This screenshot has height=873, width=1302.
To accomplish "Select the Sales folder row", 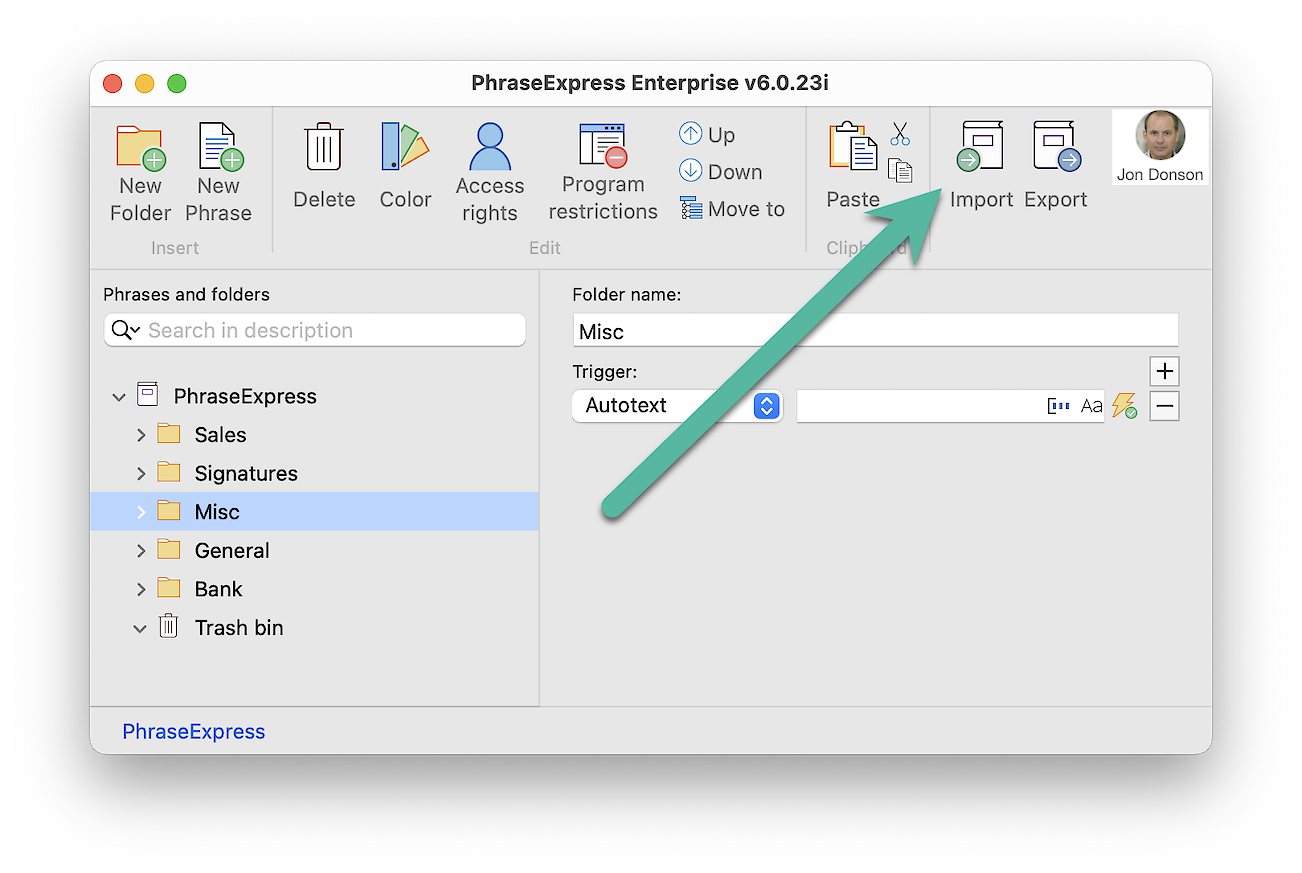I will 314,435.
